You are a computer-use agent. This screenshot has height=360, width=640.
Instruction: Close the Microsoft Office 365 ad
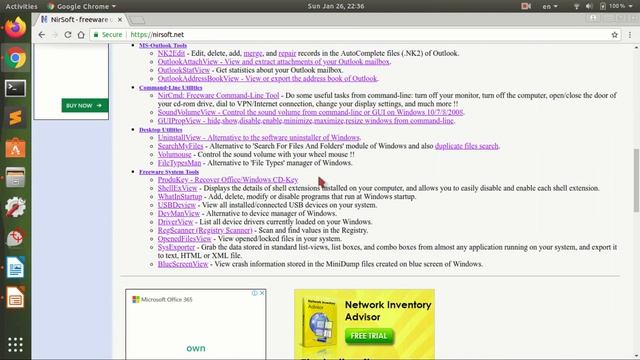click(262, 293)
